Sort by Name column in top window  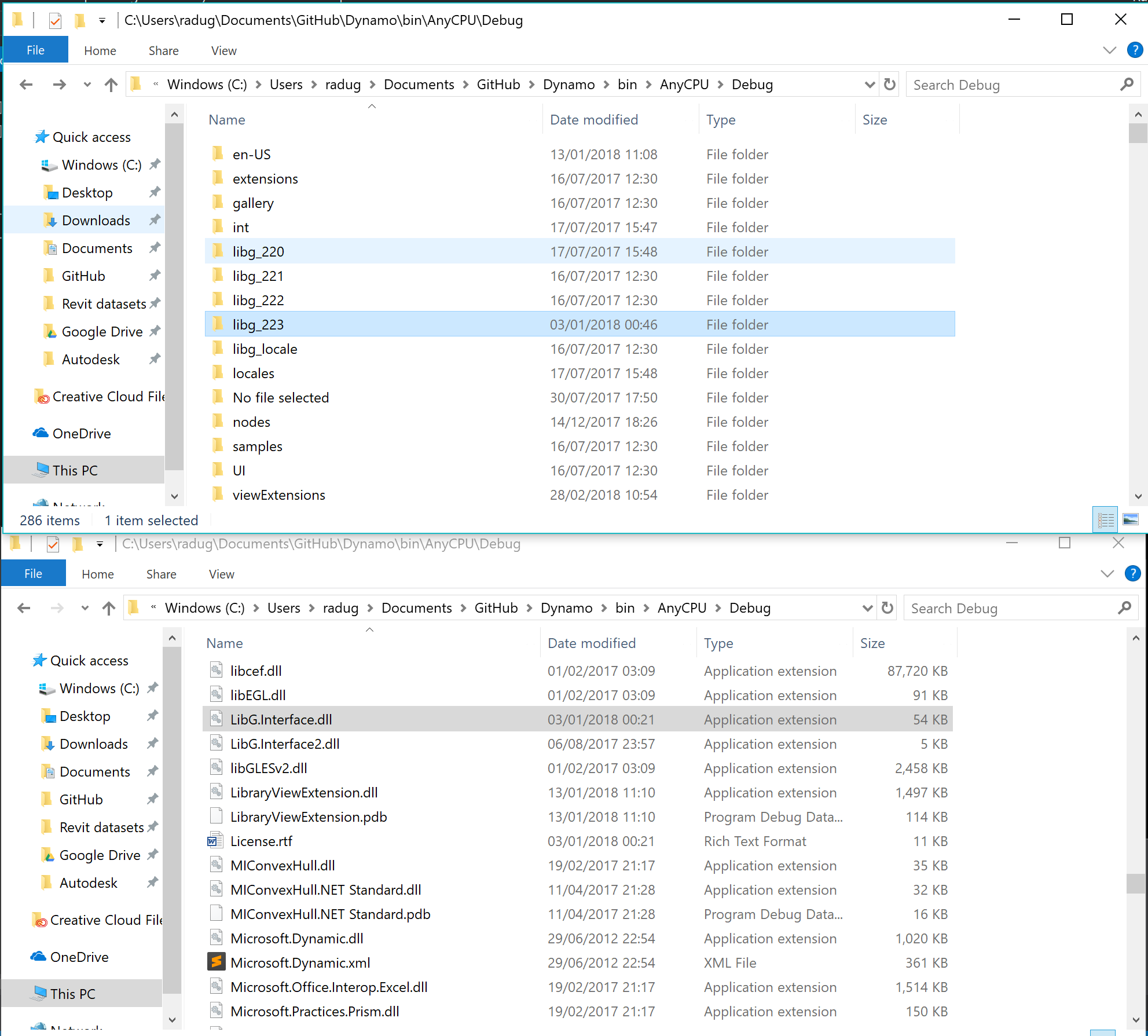[227, 120]
